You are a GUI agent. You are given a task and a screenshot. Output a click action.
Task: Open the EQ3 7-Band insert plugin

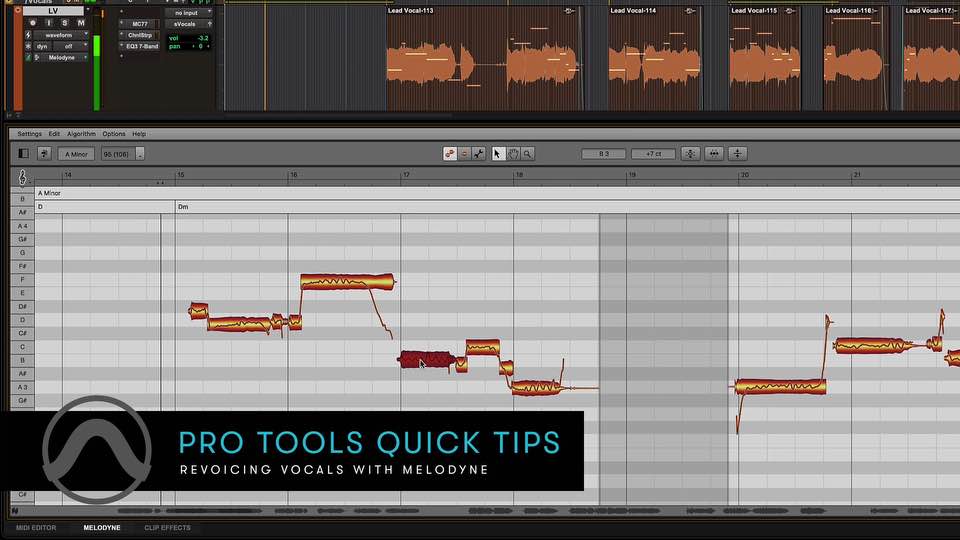click(x=140, y=46)
